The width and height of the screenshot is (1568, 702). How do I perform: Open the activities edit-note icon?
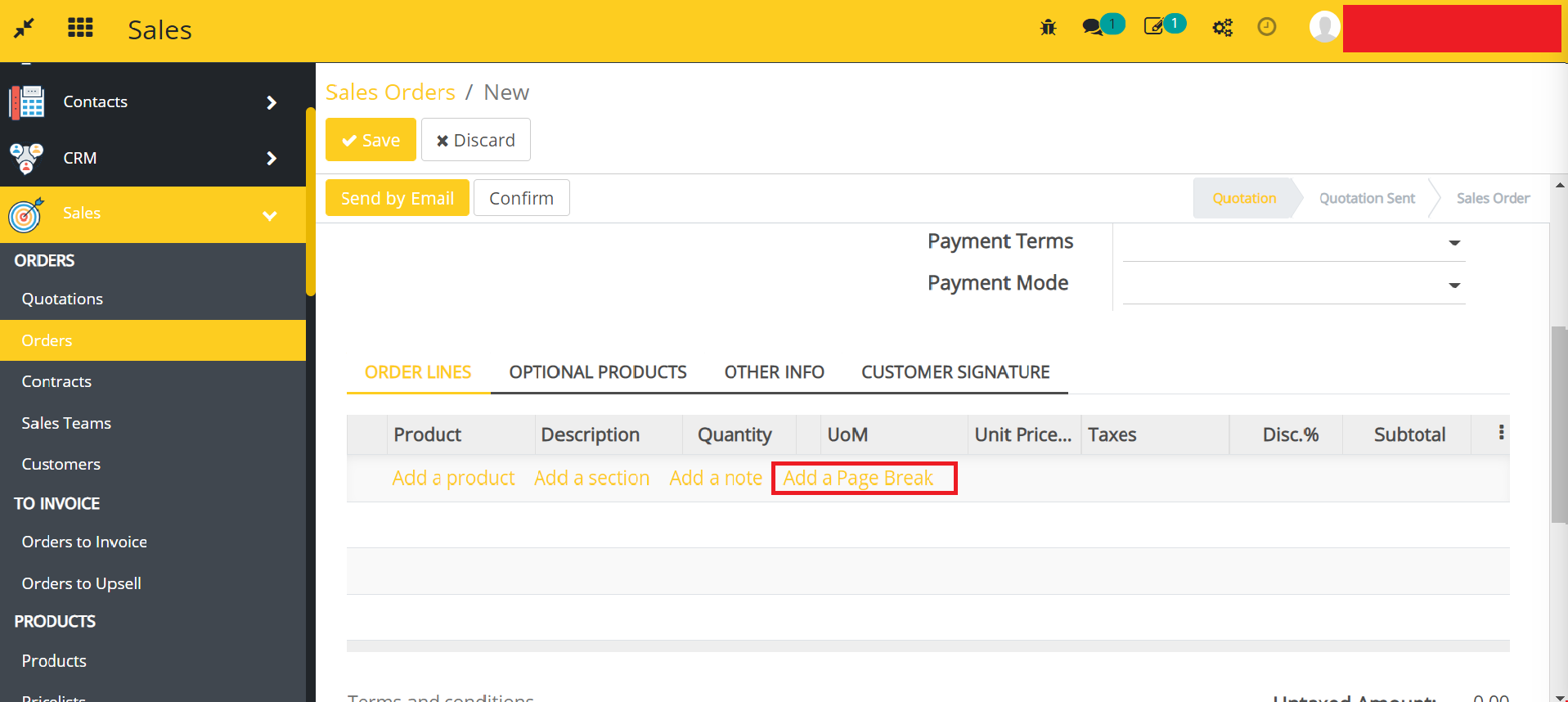pyautogui.click(x=1153, y=27)
